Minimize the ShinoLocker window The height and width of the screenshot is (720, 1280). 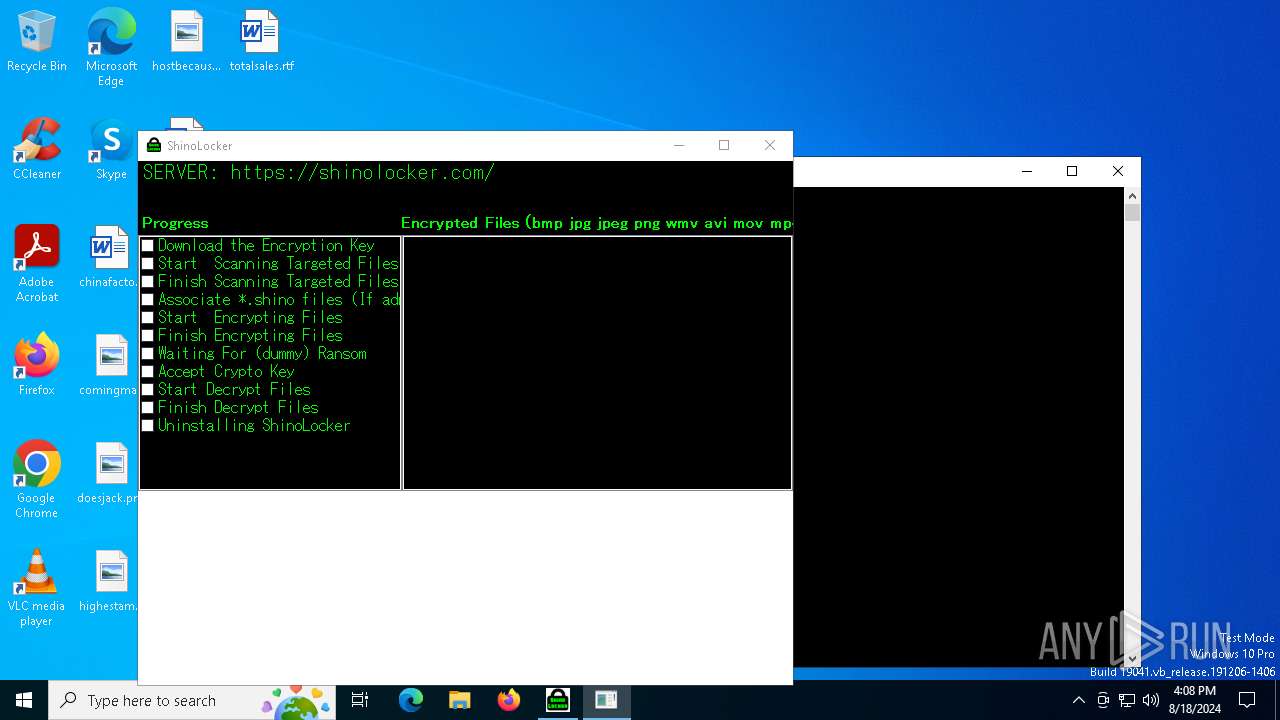[x=679, y=145]
